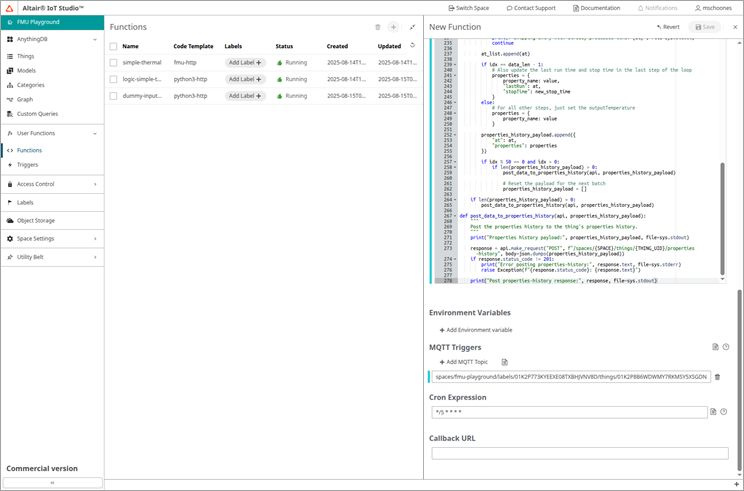Click the Altair logo icon
The width and height of the screenshot is (744, 491).
click(10, 8)
